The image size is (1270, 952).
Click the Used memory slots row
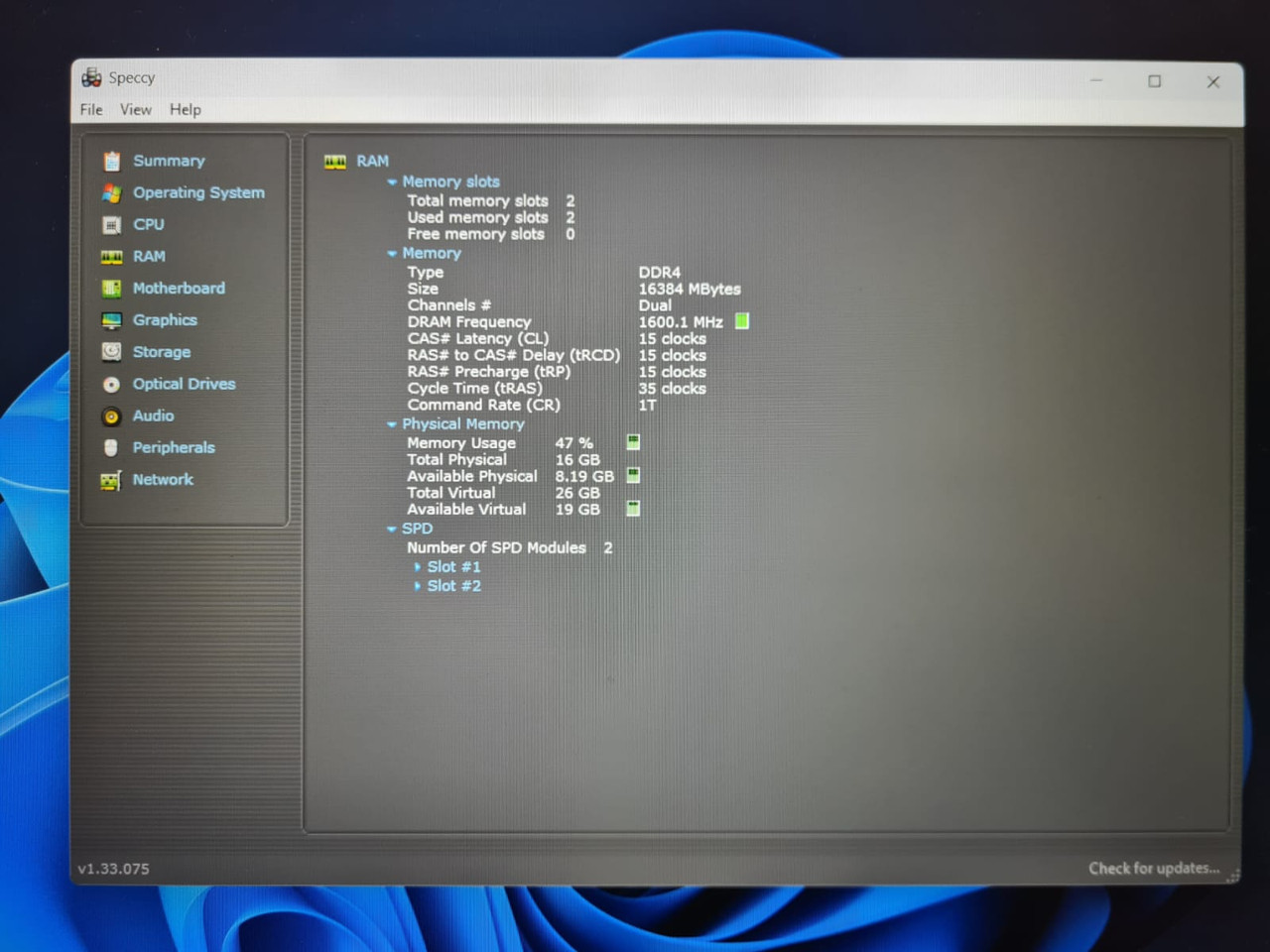[x=491, y=217]
